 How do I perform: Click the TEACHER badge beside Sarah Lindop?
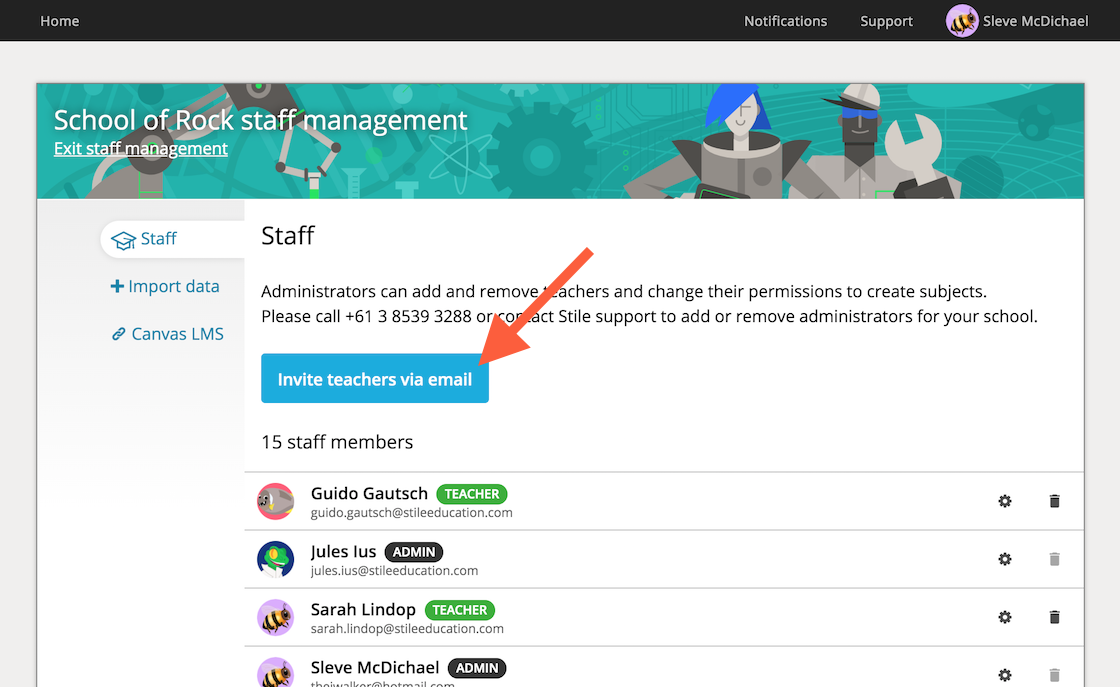[460, 610]
